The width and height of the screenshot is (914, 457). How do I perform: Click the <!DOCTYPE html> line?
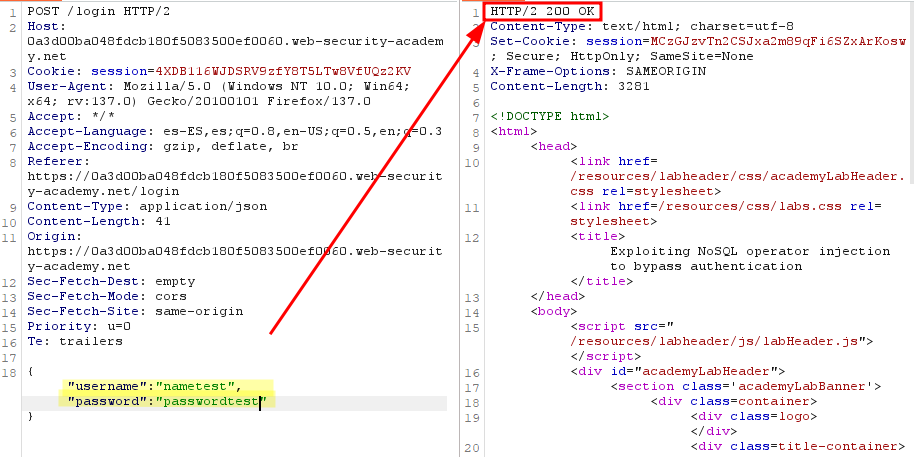coord(550,117)
